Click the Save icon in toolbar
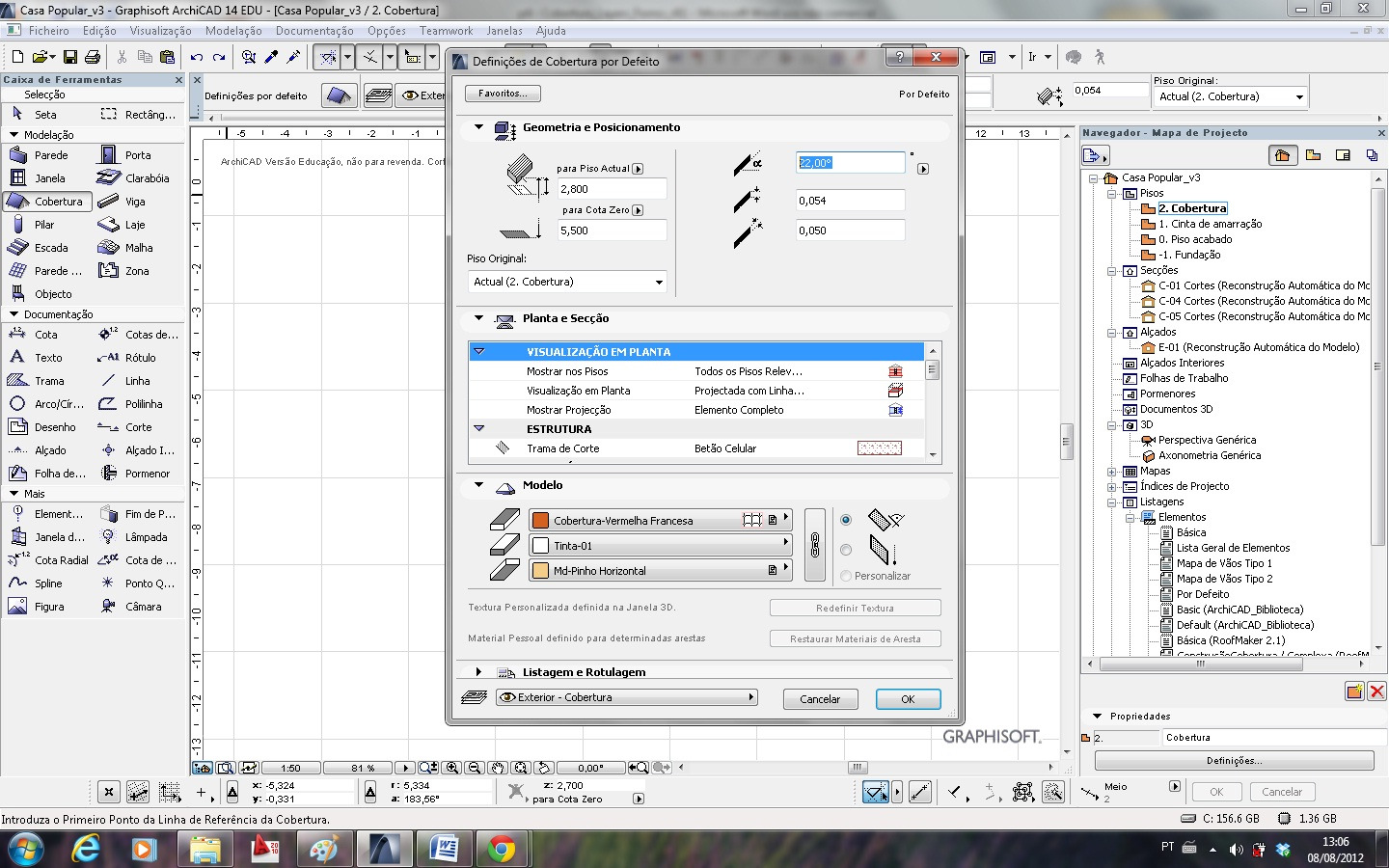Image resolution: width=1389 pixels, height=868 pixels. [x=69, y=58]
